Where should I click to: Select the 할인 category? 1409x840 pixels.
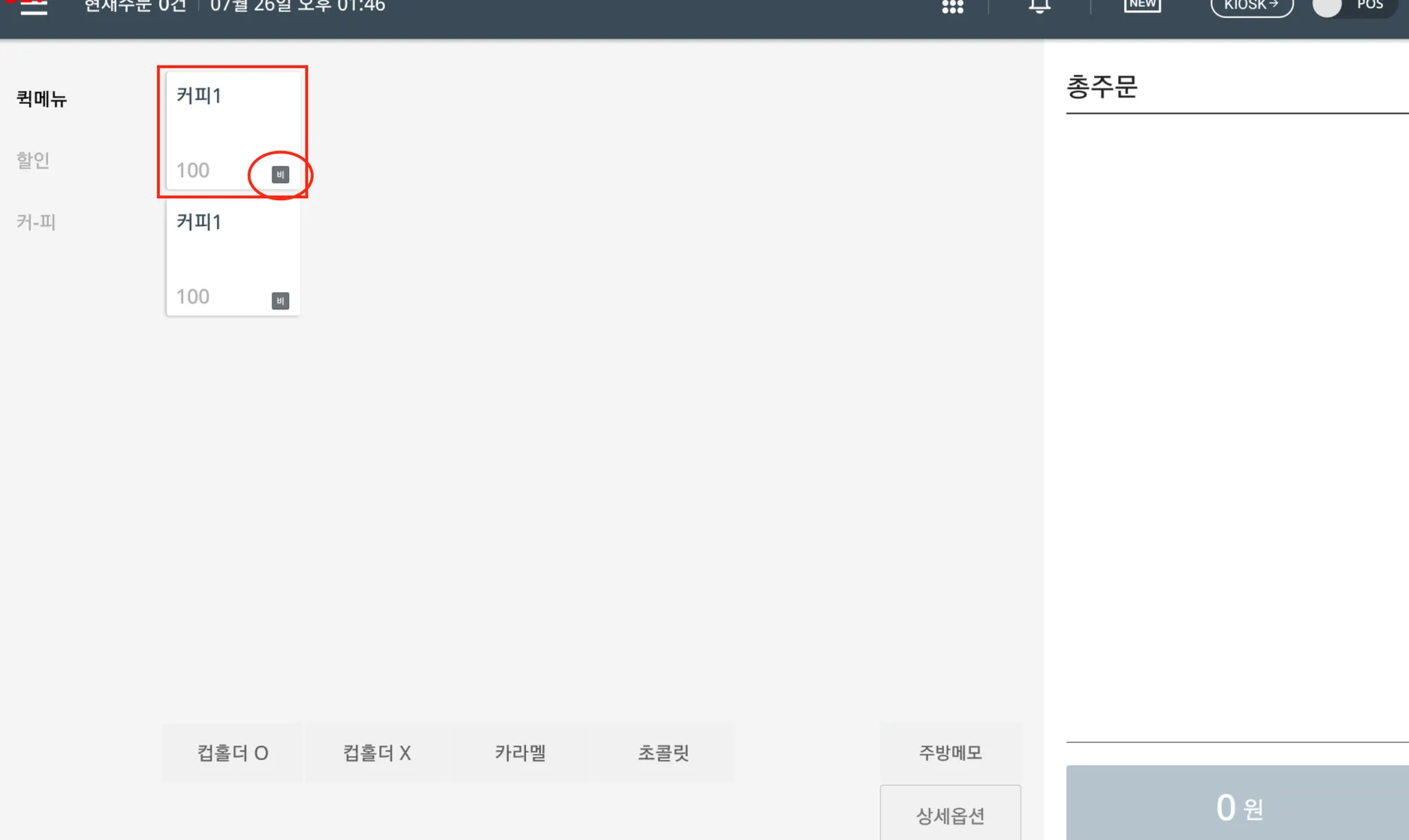(33, 160)
